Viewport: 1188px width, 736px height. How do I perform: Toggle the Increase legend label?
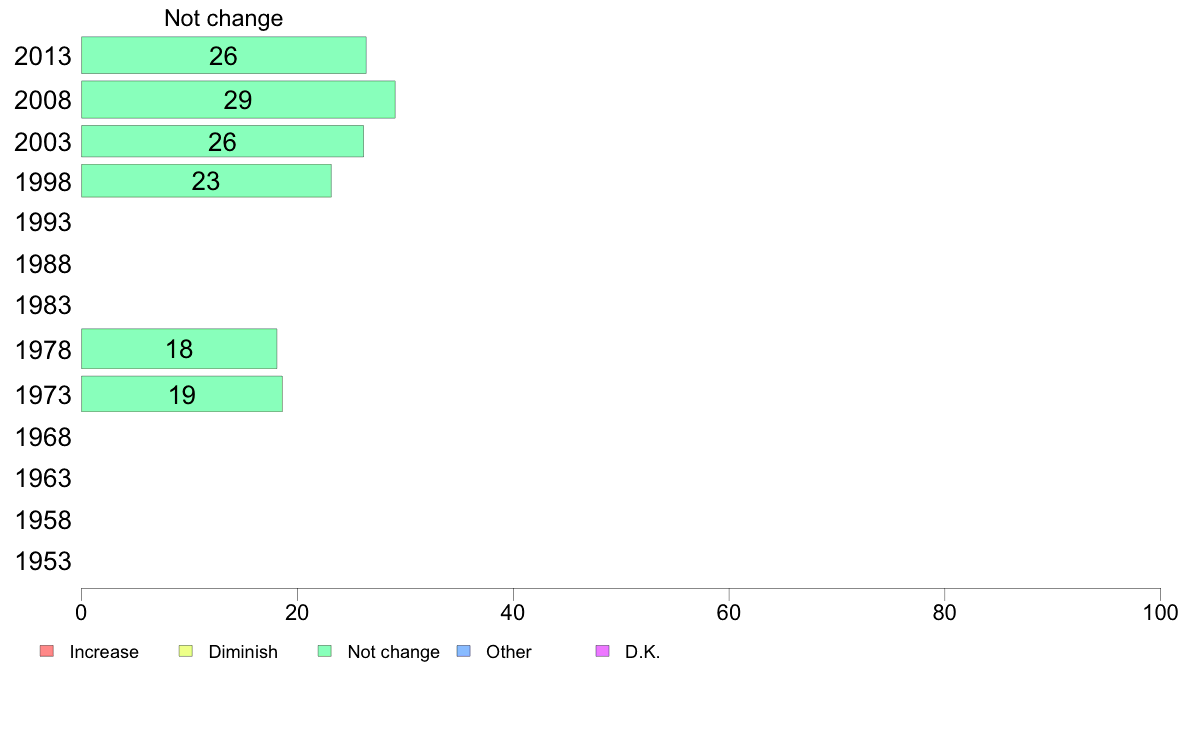[104, 652]
